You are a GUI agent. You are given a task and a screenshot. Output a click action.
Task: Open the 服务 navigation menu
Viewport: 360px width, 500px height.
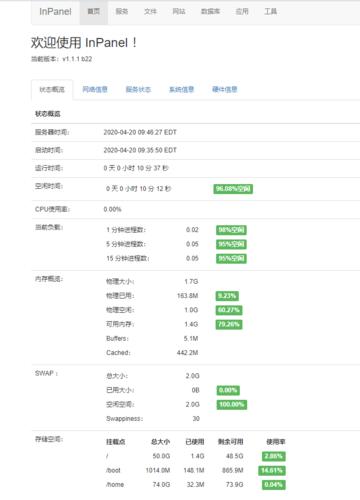point(122,12)
